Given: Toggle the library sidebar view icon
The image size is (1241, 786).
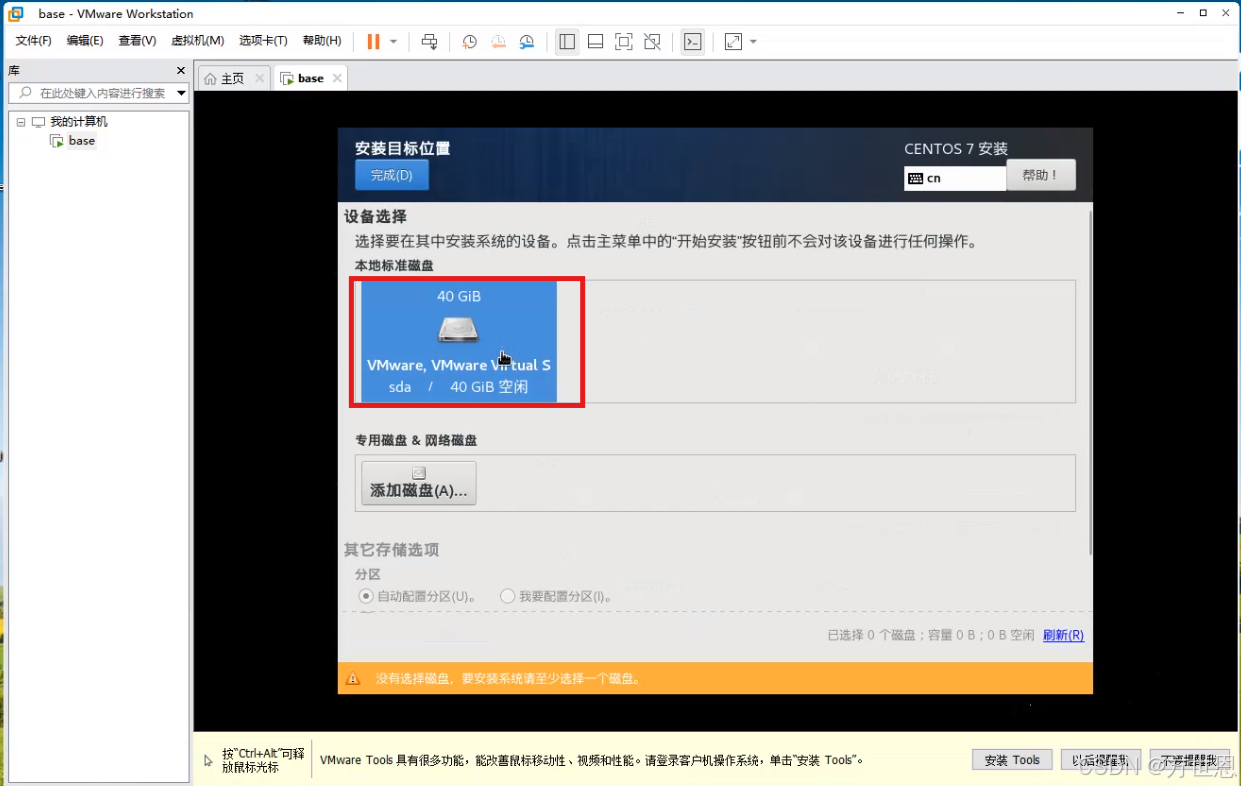Looking at the screenshot, I should tap(567, 41).
